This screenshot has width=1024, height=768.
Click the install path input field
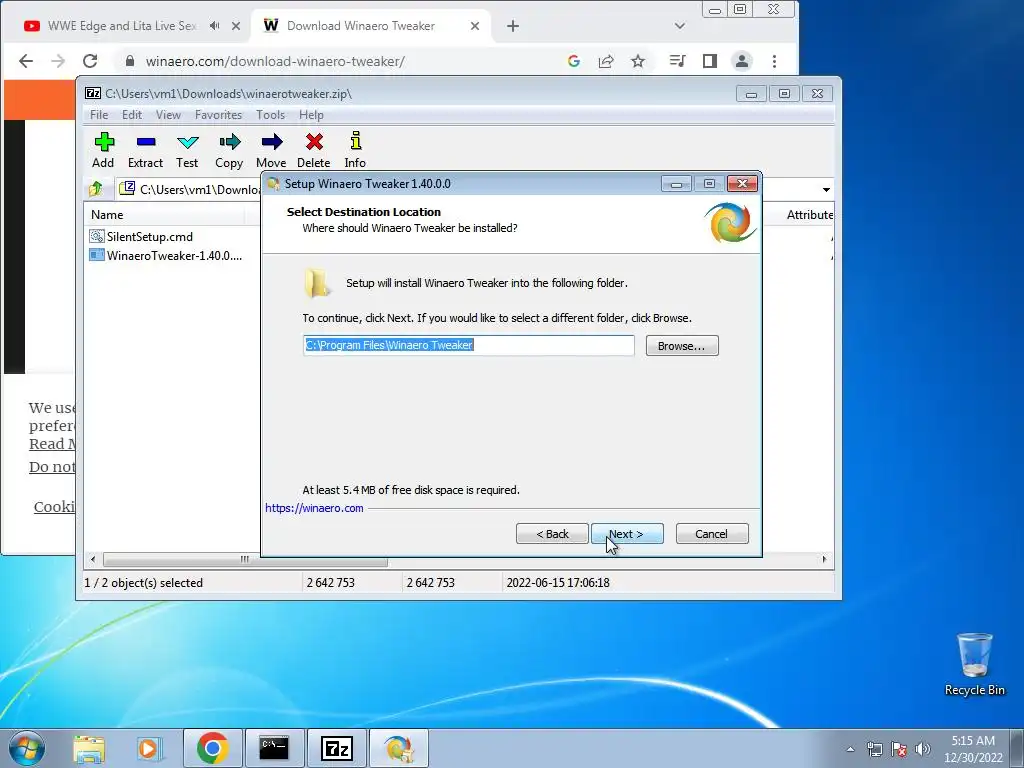[x=468, y=345]
